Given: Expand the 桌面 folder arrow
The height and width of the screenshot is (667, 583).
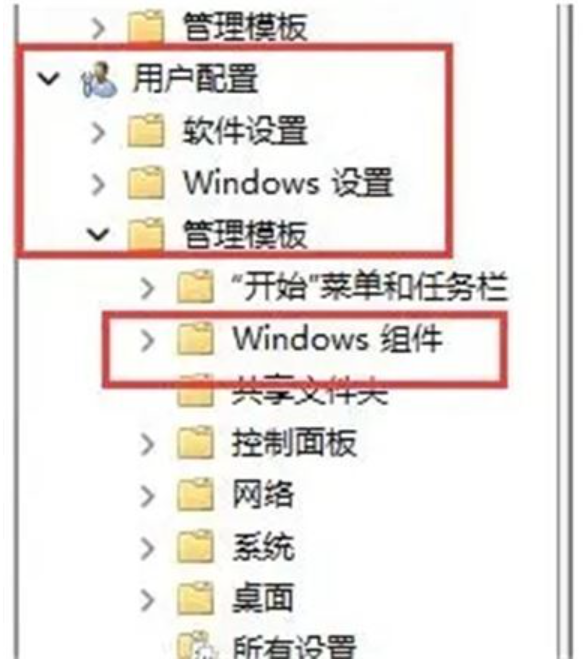Looking at the screenshot, I should click(x=148, y=601).
